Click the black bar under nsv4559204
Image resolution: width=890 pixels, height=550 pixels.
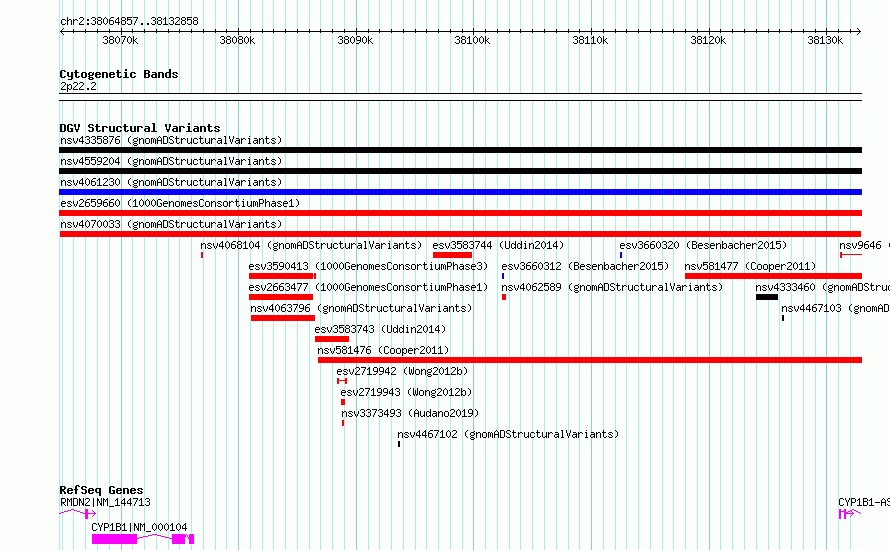coord(460,171)
